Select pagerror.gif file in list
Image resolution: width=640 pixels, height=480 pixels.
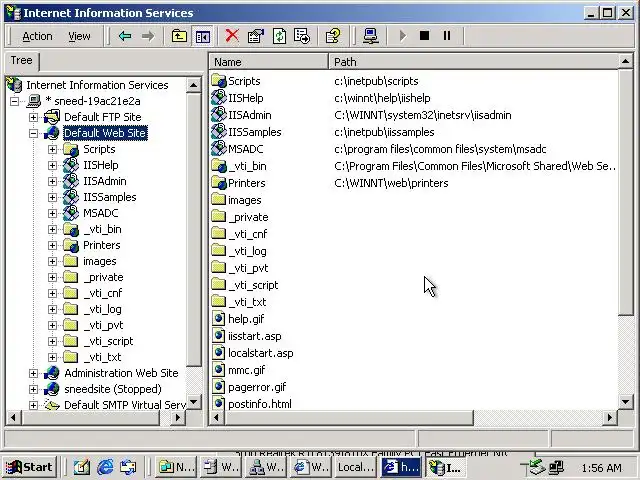point(257,387)
